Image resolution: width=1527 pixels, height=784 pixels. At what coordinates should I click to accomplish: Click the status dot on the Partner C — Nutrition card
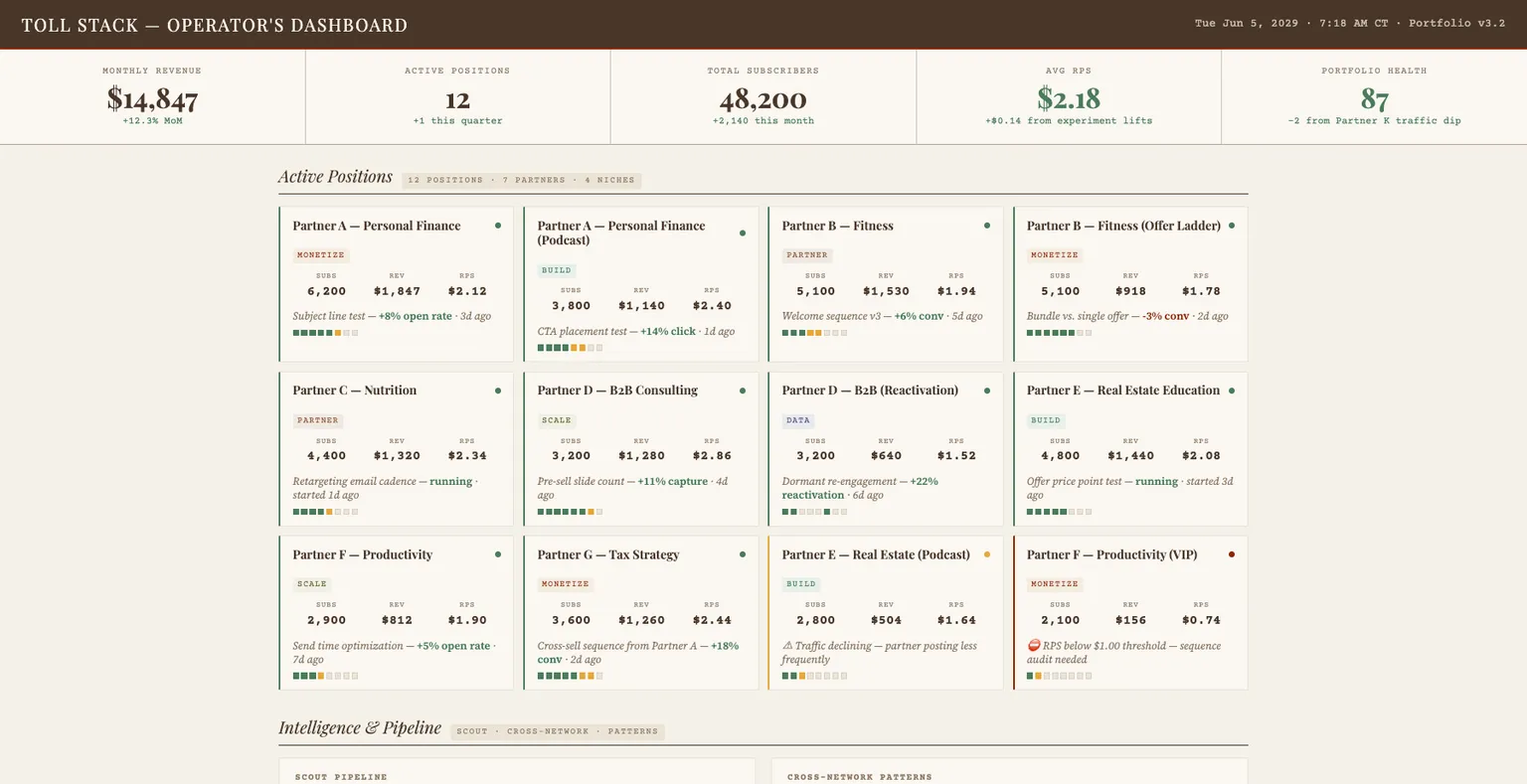coord(498,391)
